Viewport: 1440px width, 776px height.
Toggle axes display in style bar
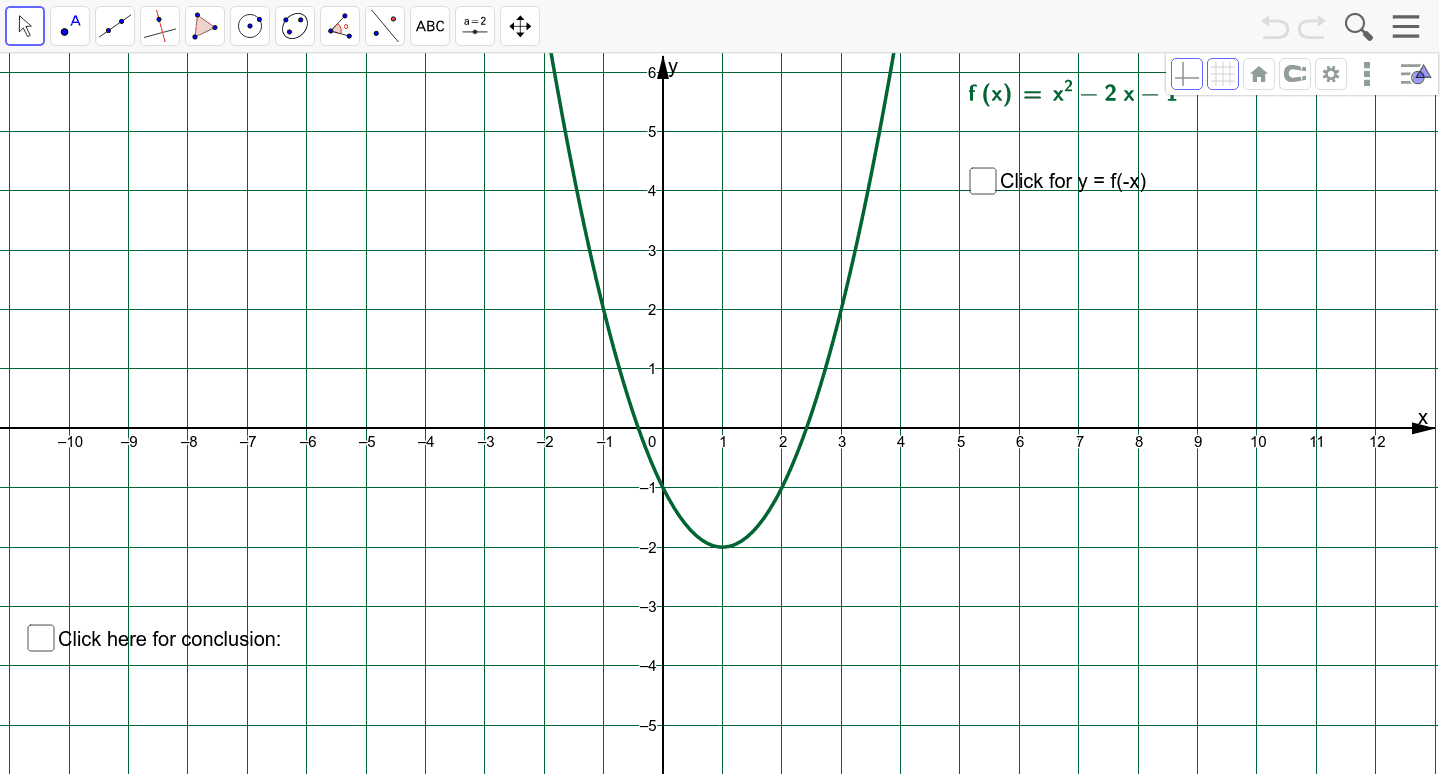[x=1187, y=74]
